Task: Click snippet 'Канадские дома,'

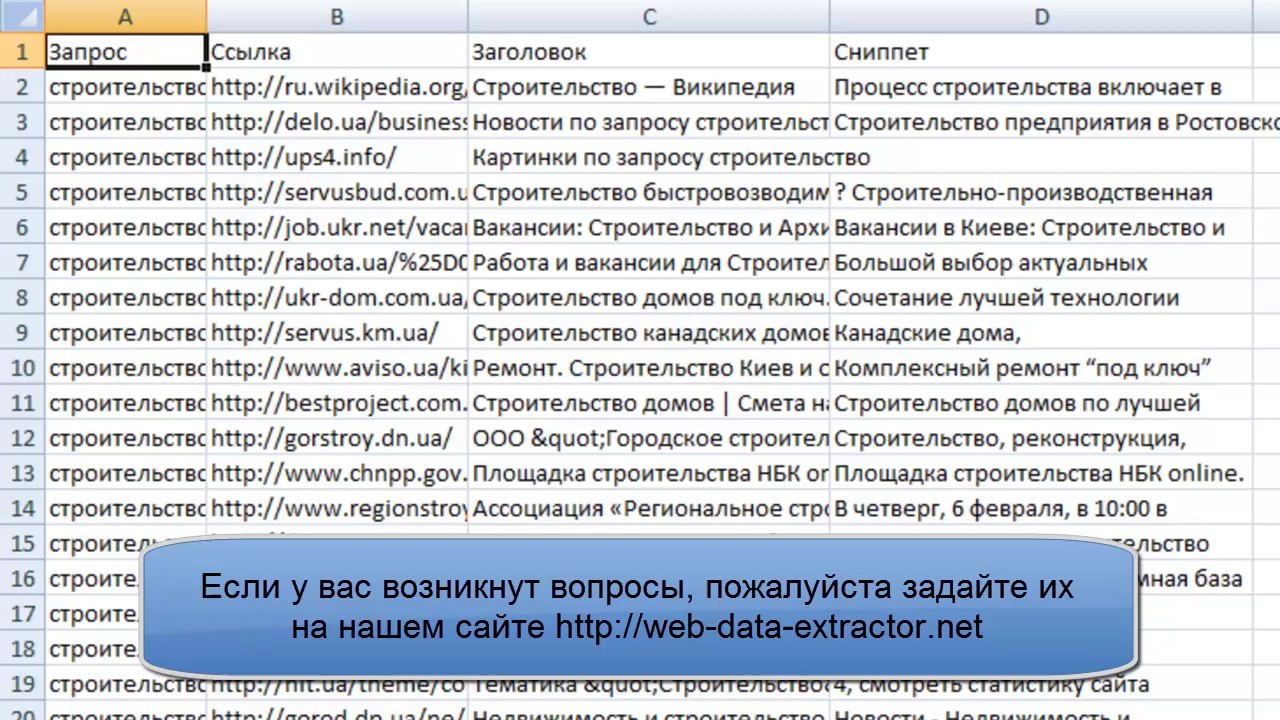Action: (1042, 333)
